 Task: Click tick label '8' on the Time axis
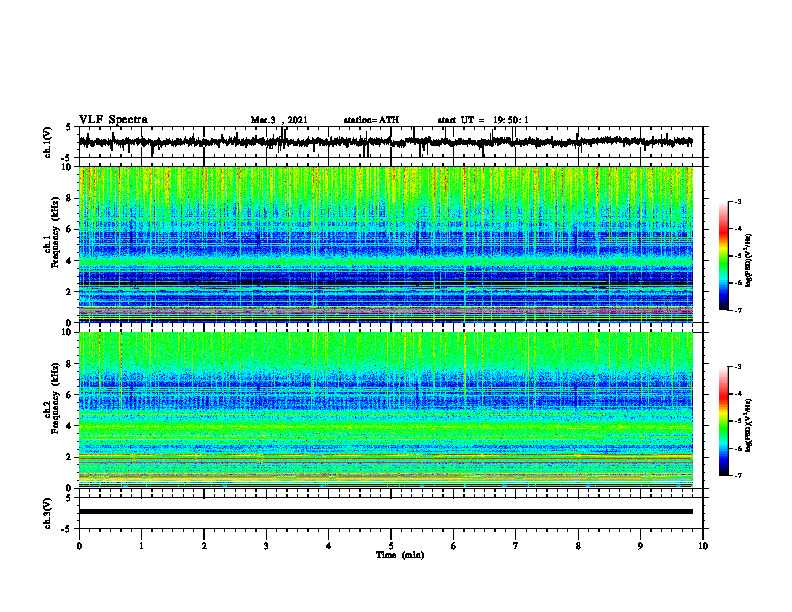(x=578, y=546)
